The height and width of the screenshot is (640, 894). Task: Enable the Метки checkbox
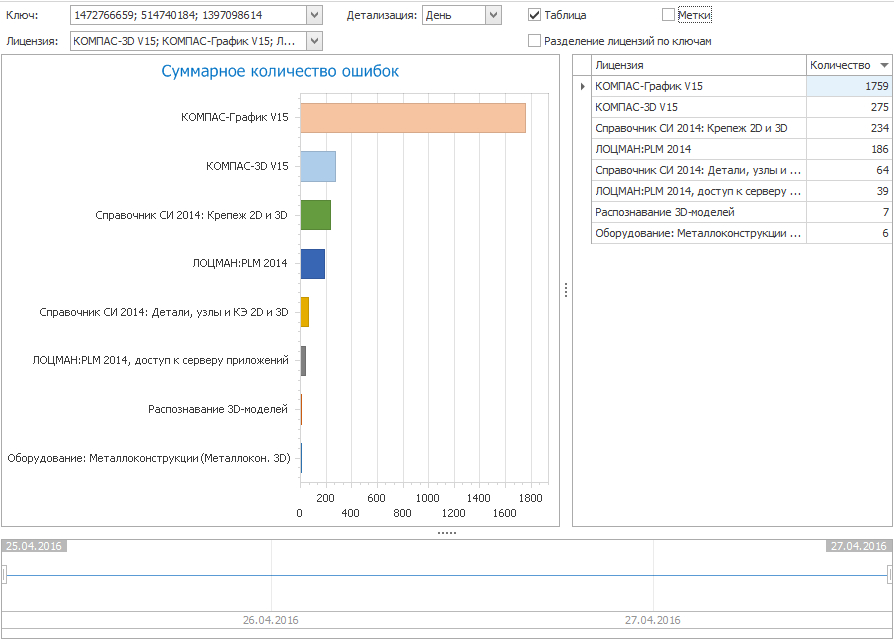tap(668, 15)
